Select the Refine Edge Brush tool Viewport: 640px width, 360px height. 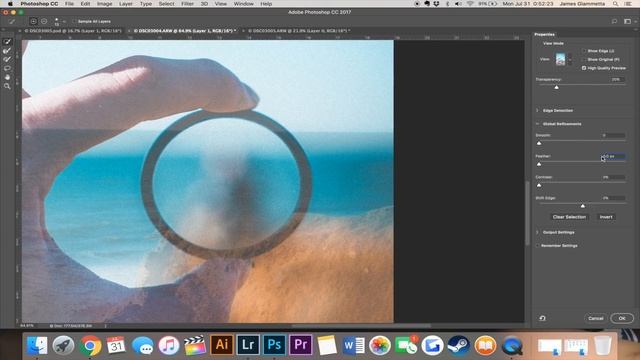click(7, 51)
